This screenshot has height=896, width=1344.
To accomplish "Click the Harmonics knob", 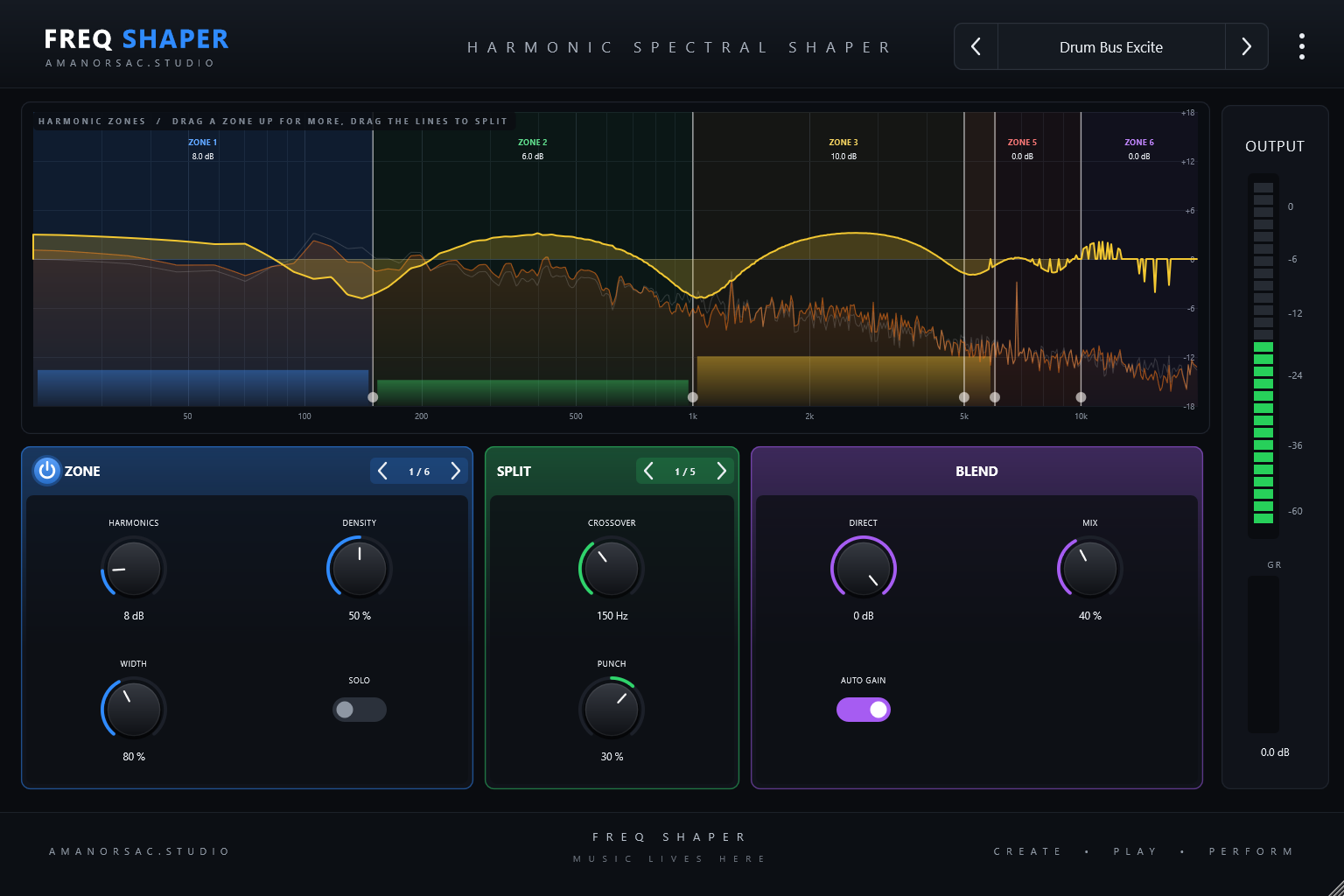I will pos(134,568).
